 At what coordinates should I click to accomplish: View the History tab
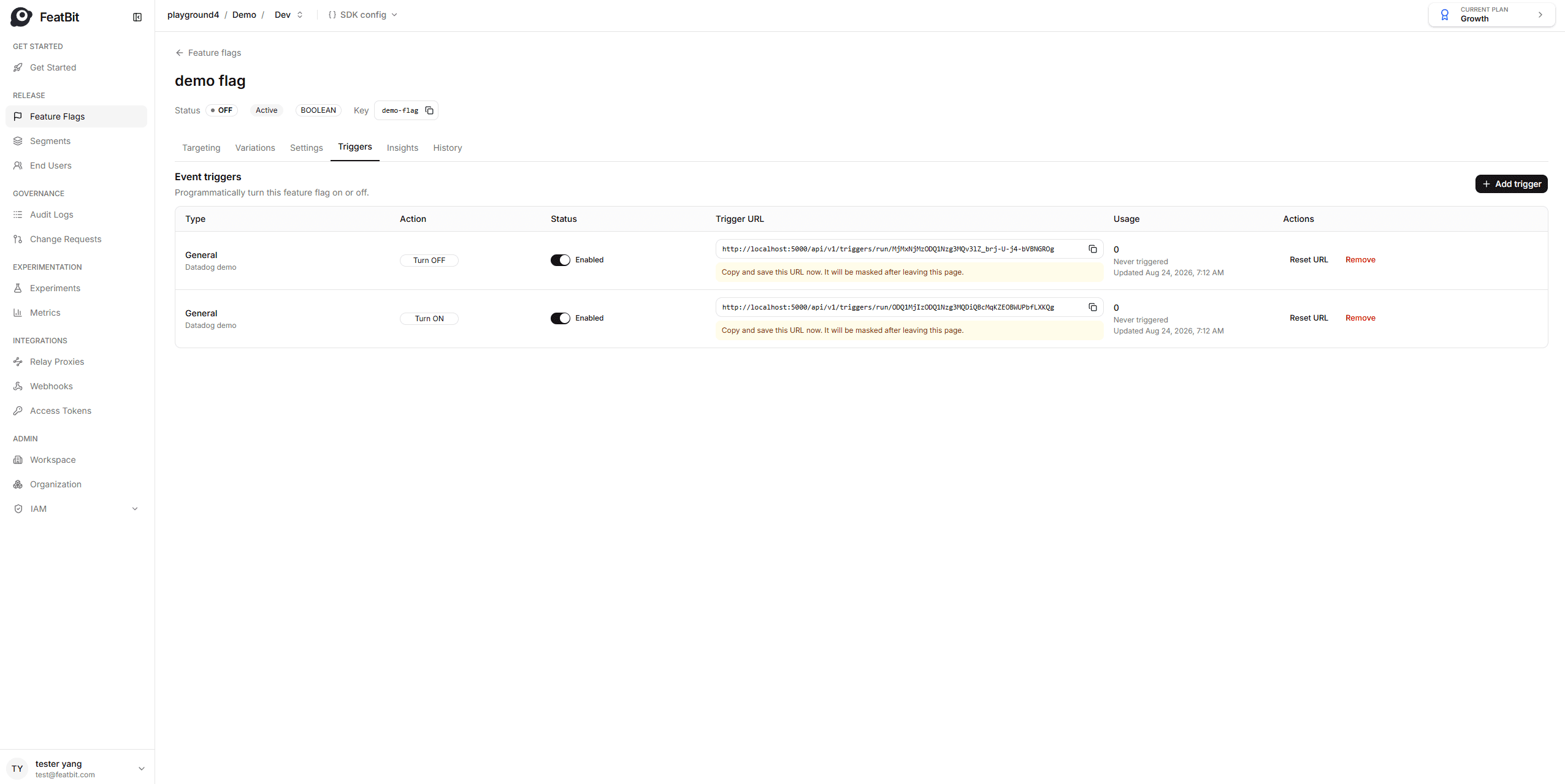coord(448,148)
